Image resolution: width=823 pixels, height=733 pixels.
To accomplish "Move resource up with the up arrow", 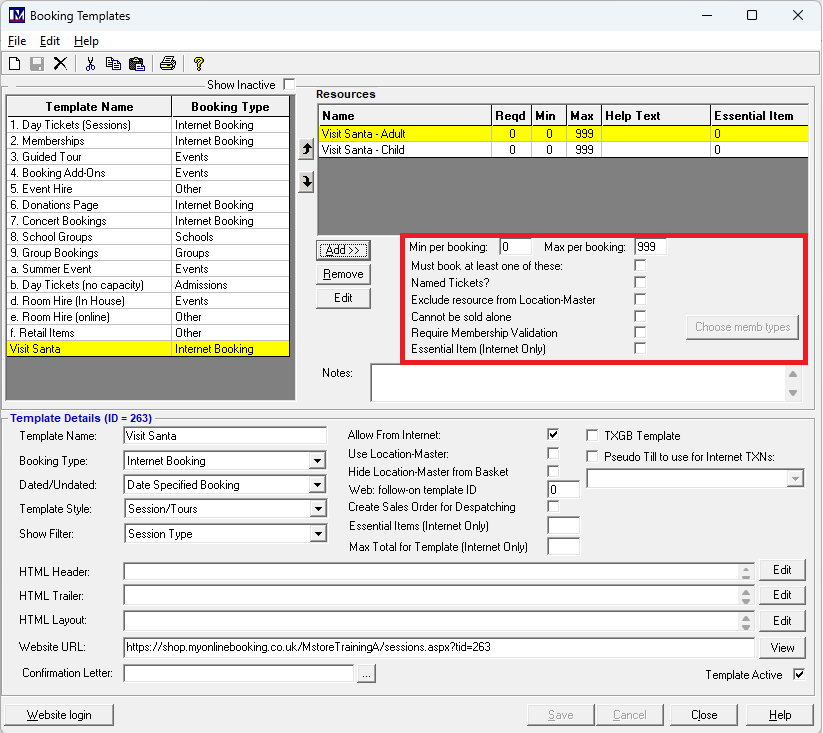I will [306, 150].
